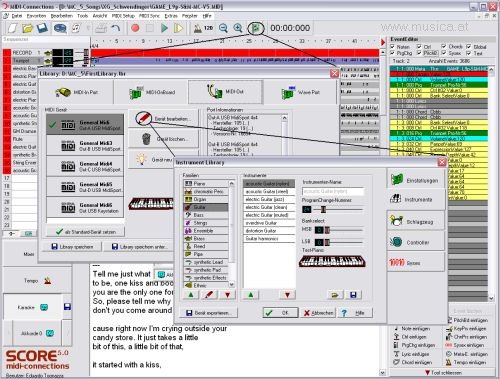Select Ensemble family in Instrument Library
The height and width of the screenshot is (379, 500).
(206, 231)
